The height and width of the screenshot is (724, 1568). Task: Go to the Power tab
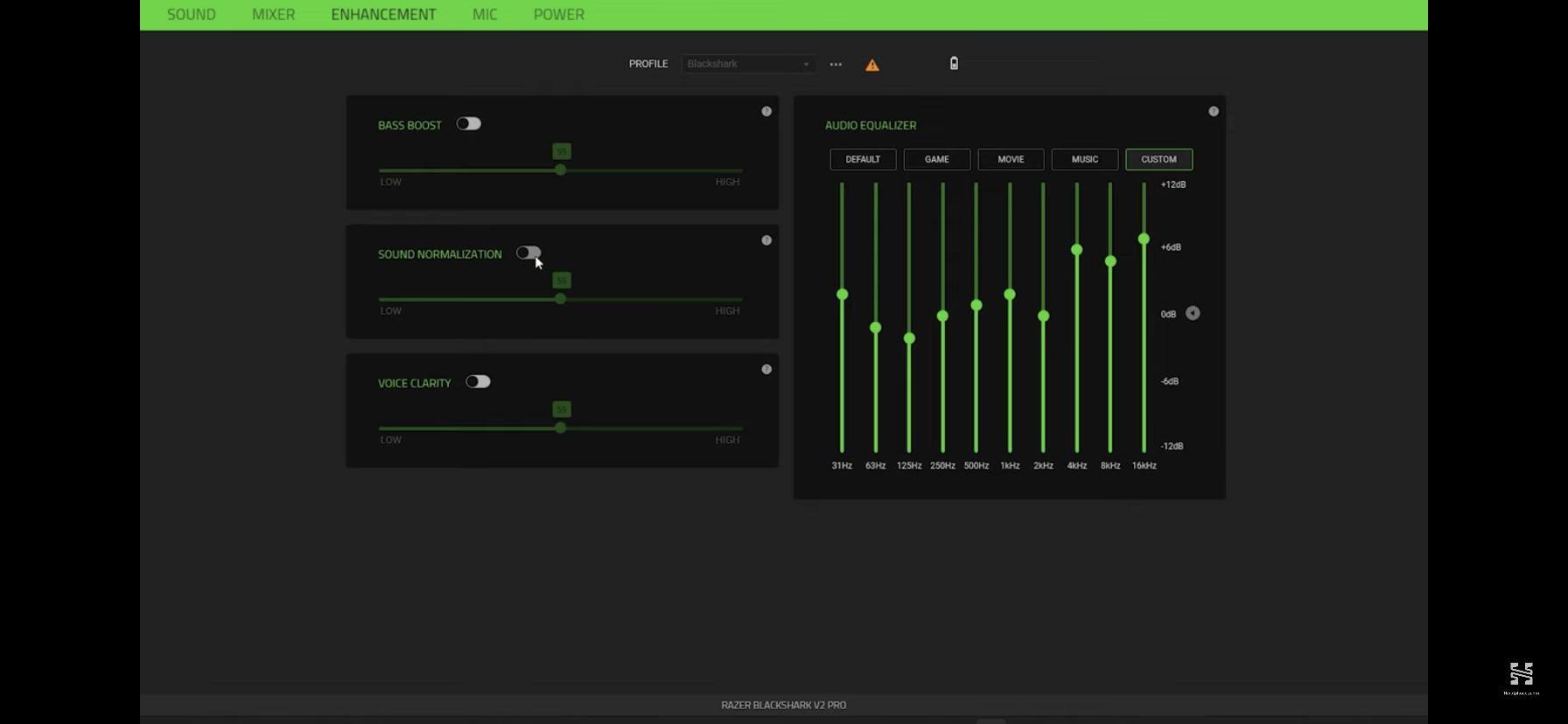558,15
